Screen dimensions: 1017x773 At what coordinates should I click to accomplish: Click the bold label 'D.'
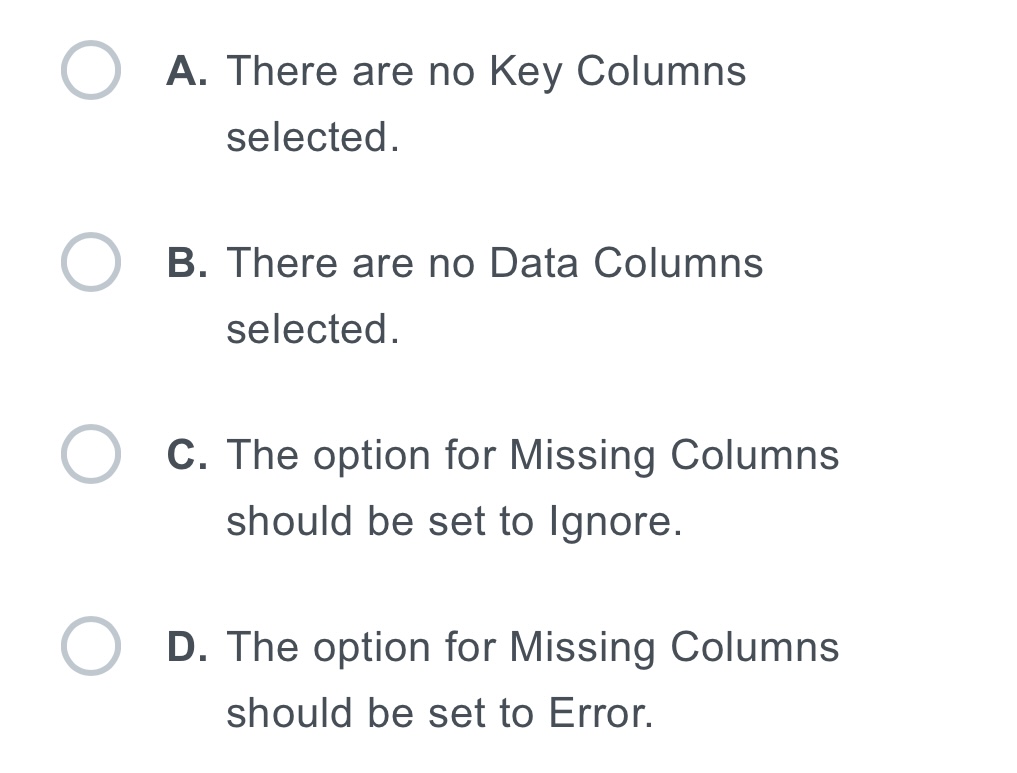(x=188, y=646)
